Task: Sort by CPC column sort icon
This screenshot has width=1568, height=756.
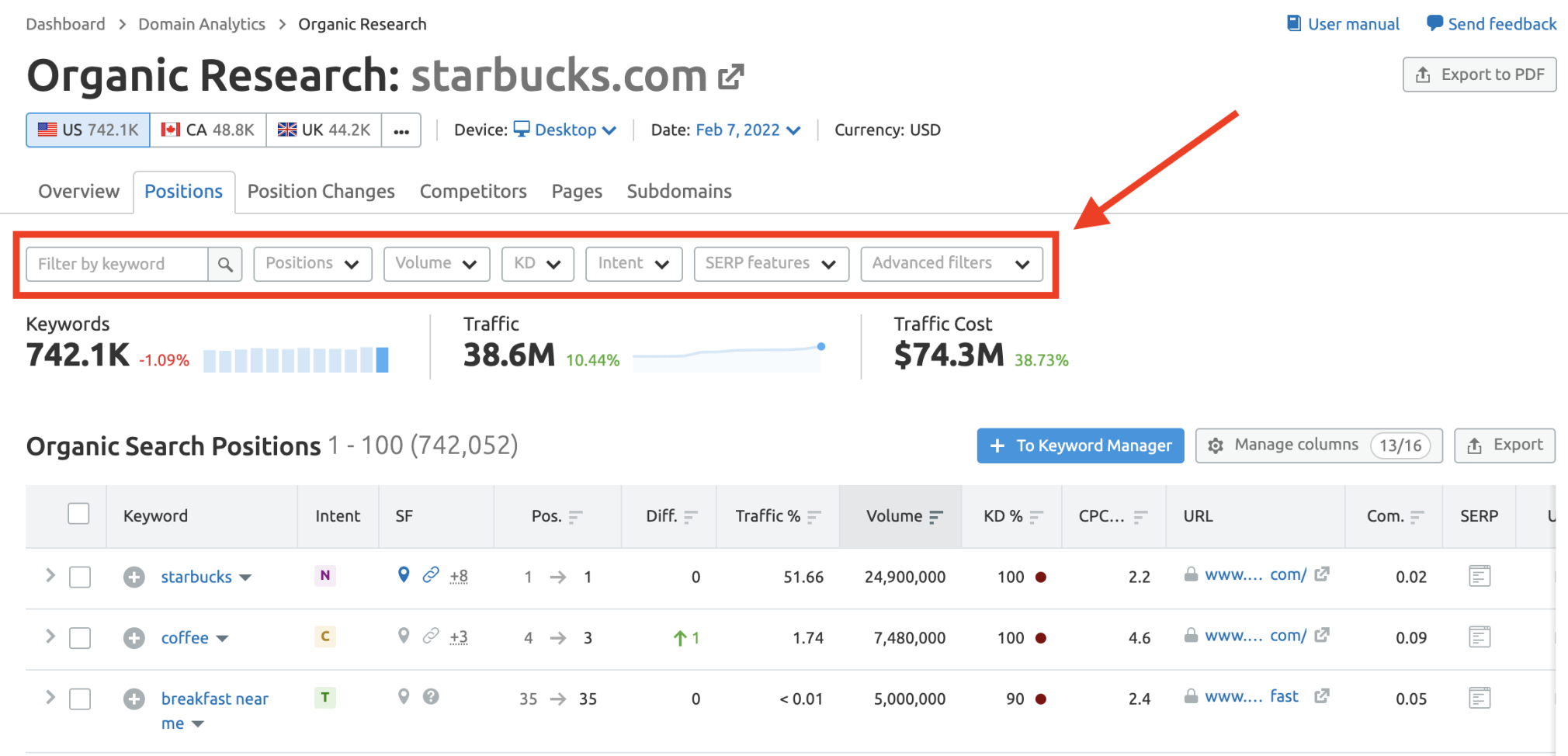Action: point(1140,517)
